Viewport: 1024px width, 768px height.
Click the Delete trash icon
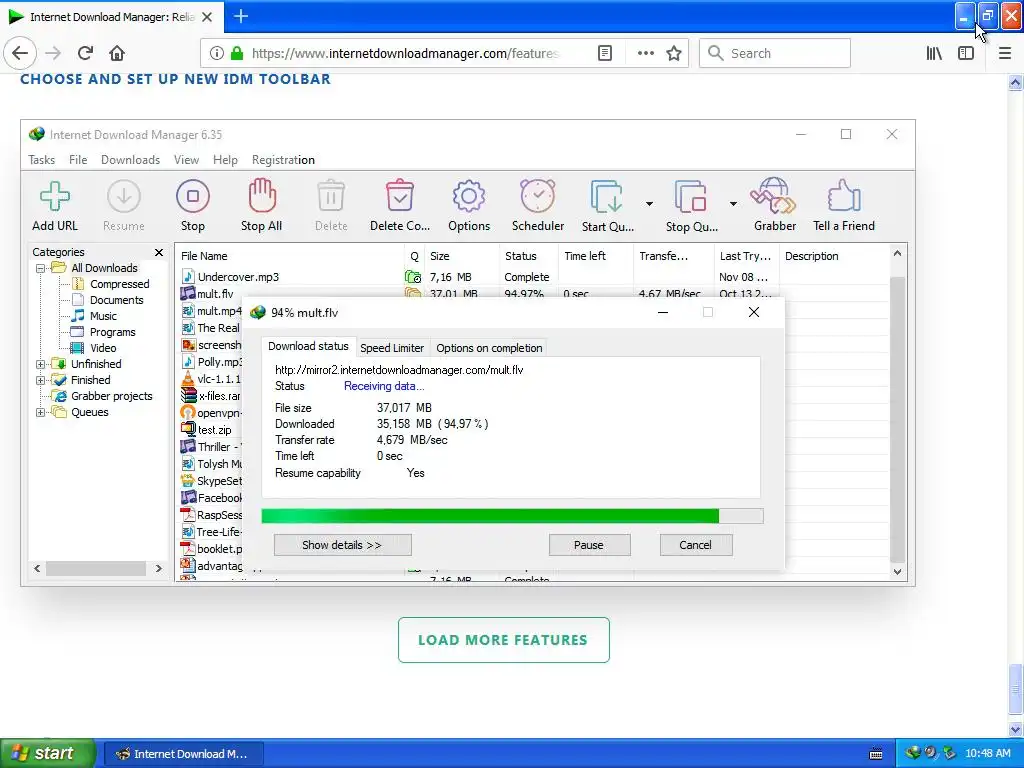tap(331, 196)
